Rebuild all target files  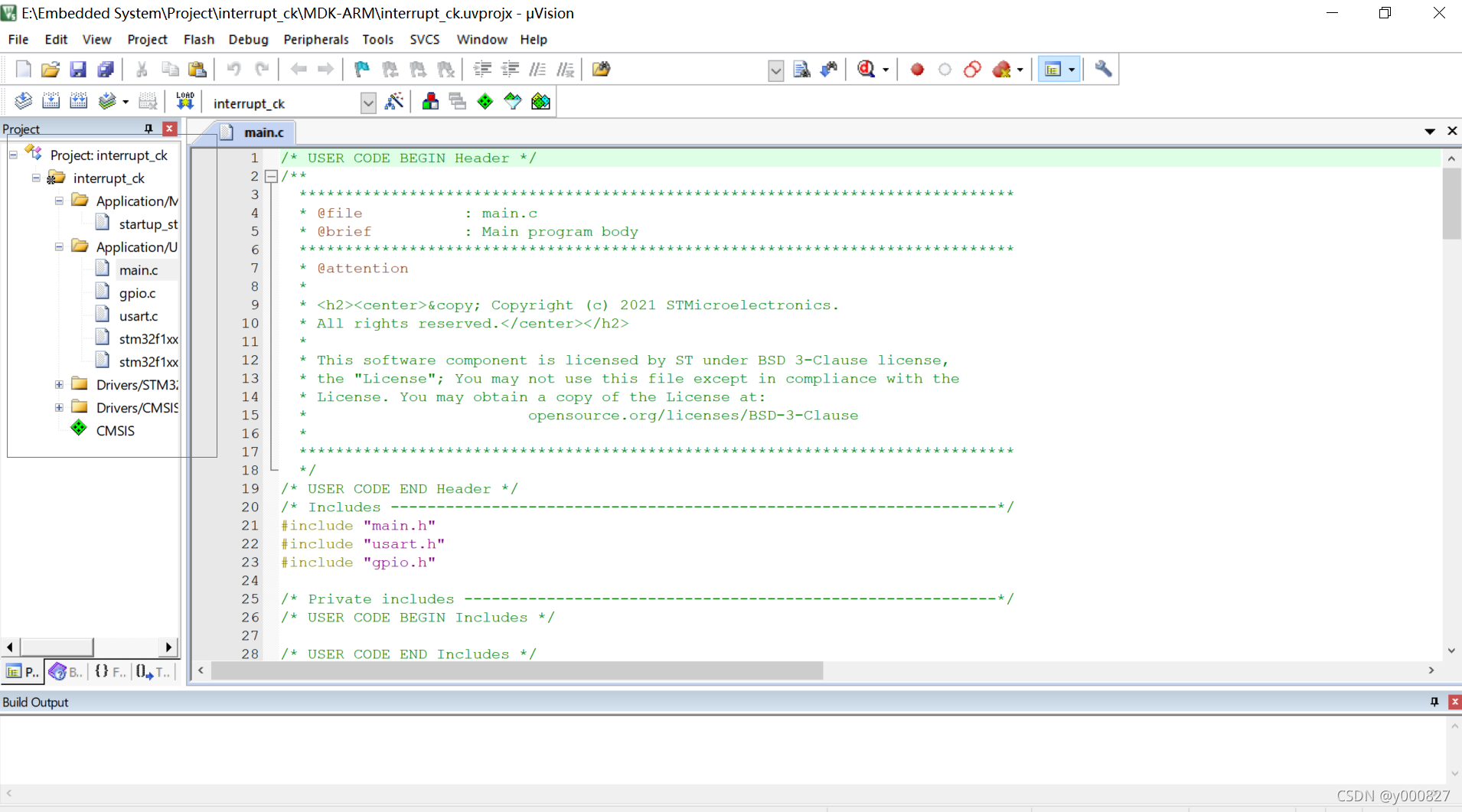click(78, 101)
